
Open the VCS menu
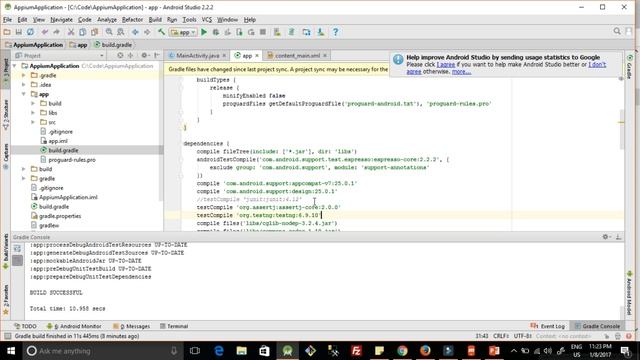coord(207,20)
